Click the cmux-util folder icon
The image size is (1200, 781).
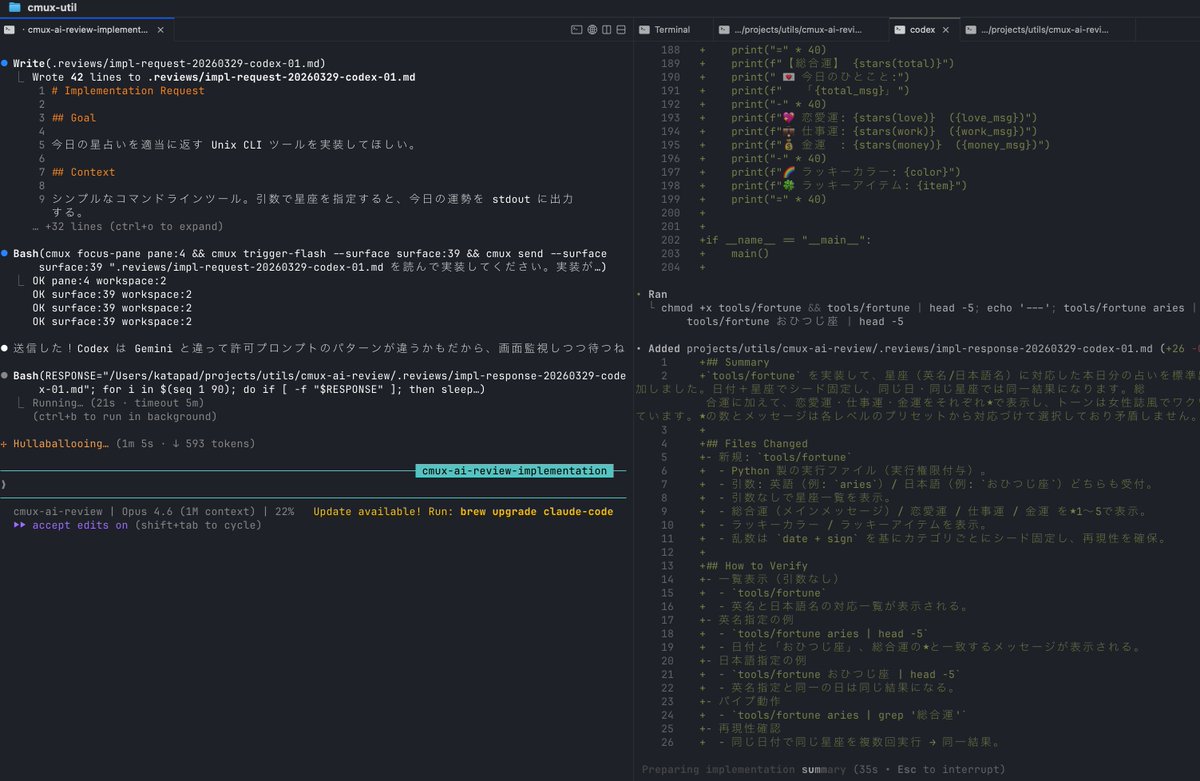pos(14,7)
